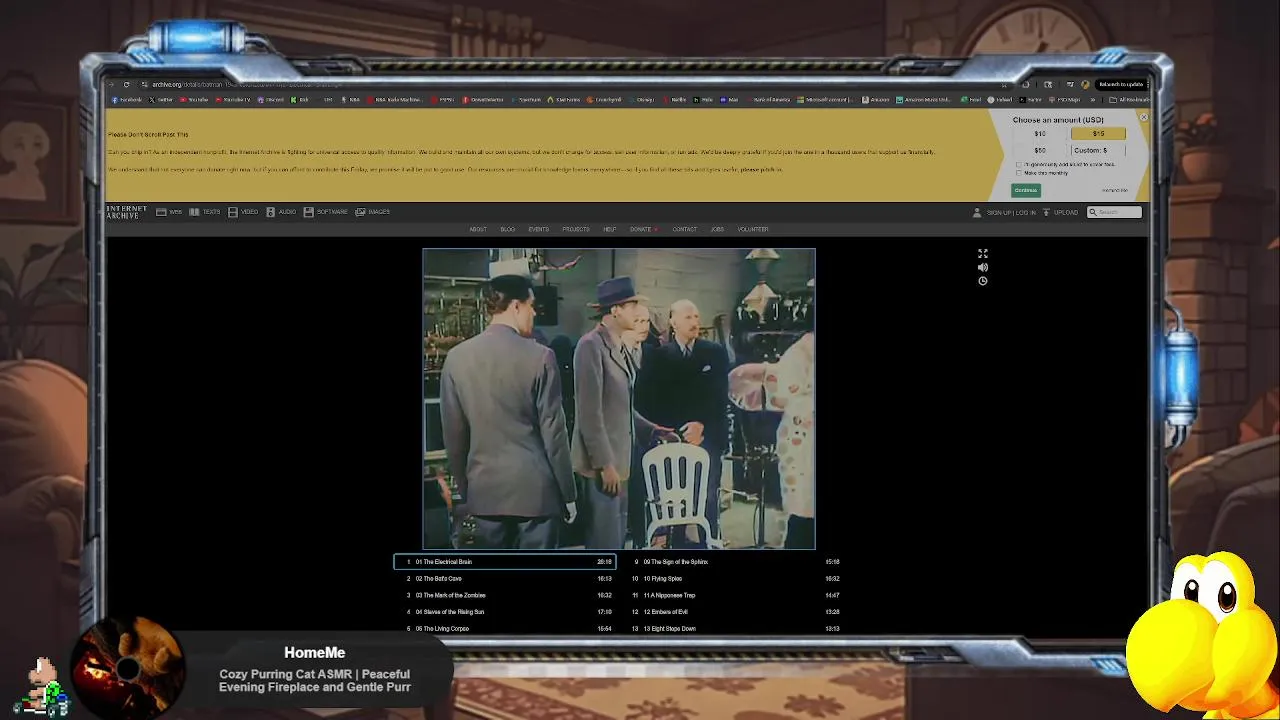
Task: Open the Discord bookmark
Action: coord(270,100)
